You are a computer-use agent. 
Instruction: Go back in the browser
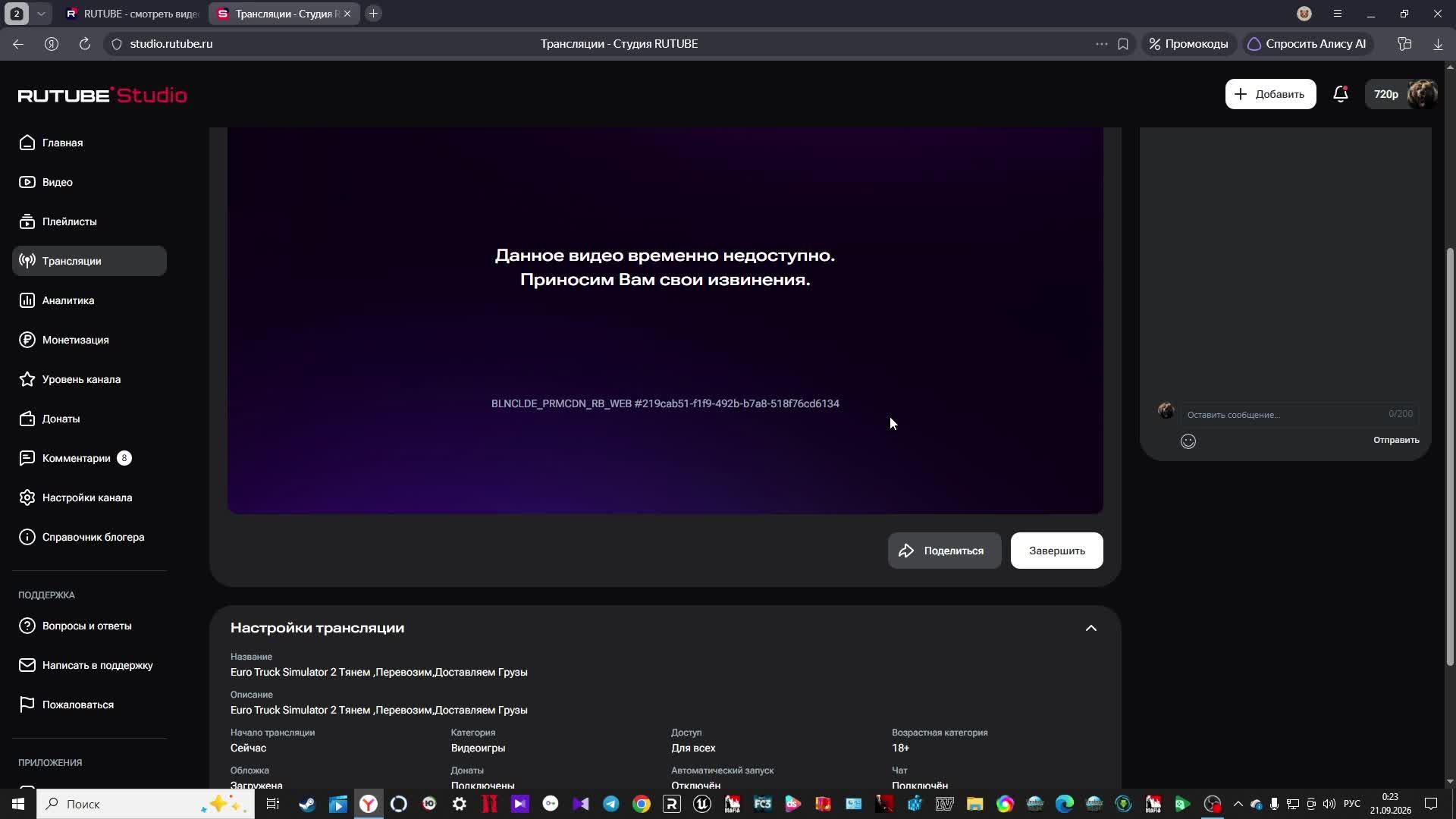(18, 44)
